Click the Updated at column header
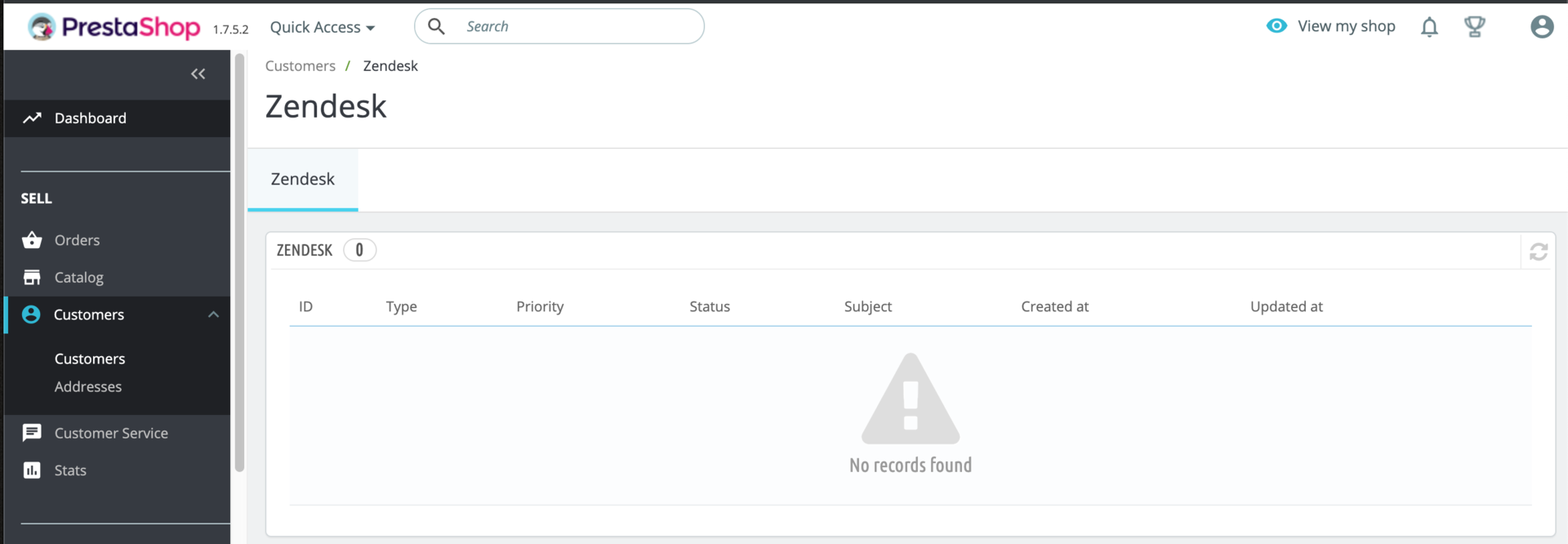The width and height of the screenshot is (1568, 544). (1286, 306)
